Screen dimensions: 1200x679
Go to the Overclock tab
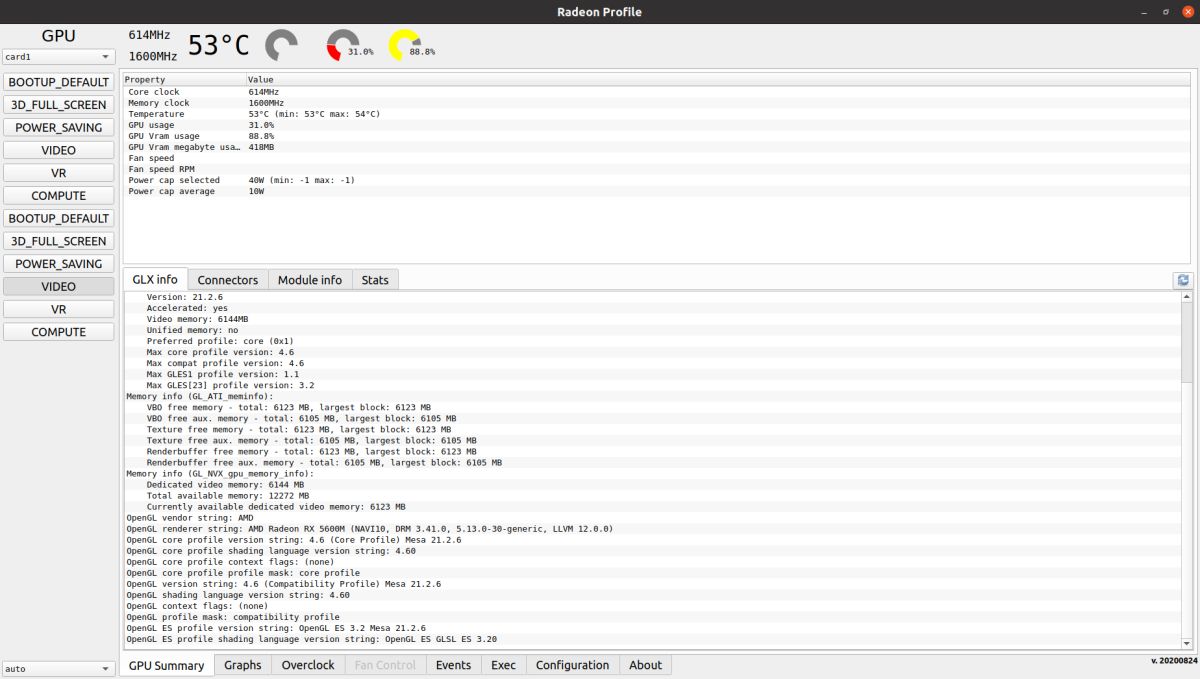click(x=308, y=665)
